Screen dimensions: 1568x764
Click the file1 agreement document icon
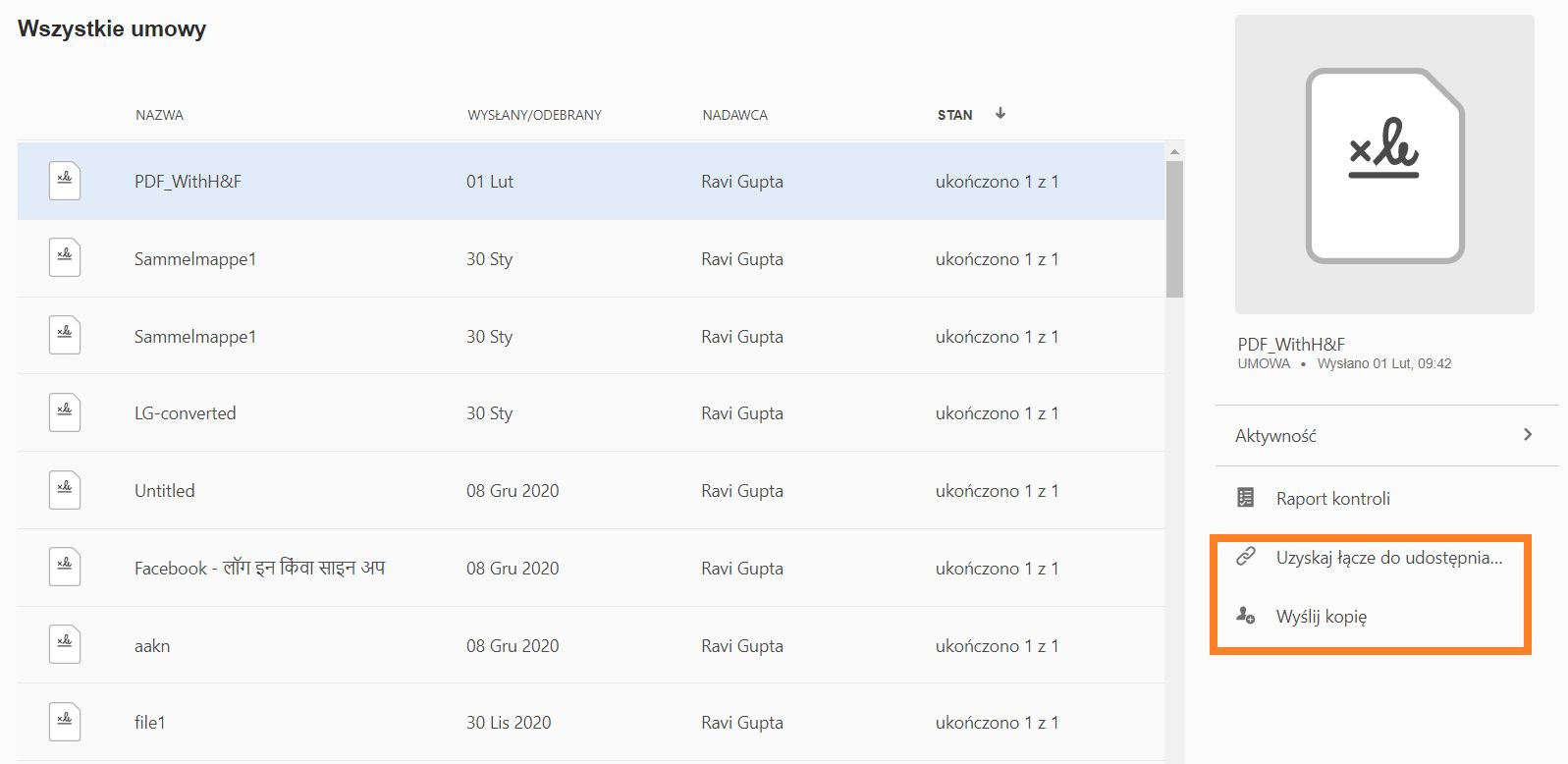coord(65,722)
